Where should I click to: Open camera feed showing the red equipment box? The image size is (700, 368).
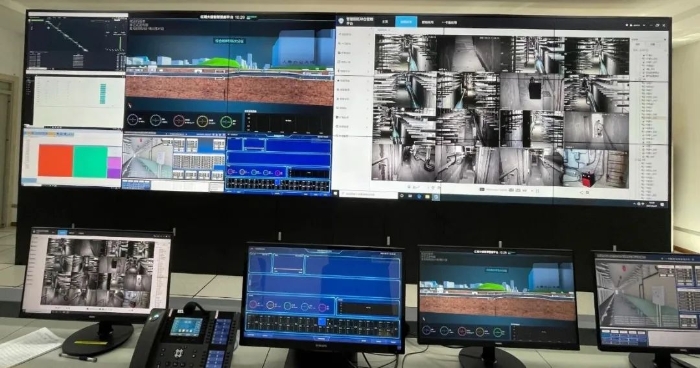596,168
